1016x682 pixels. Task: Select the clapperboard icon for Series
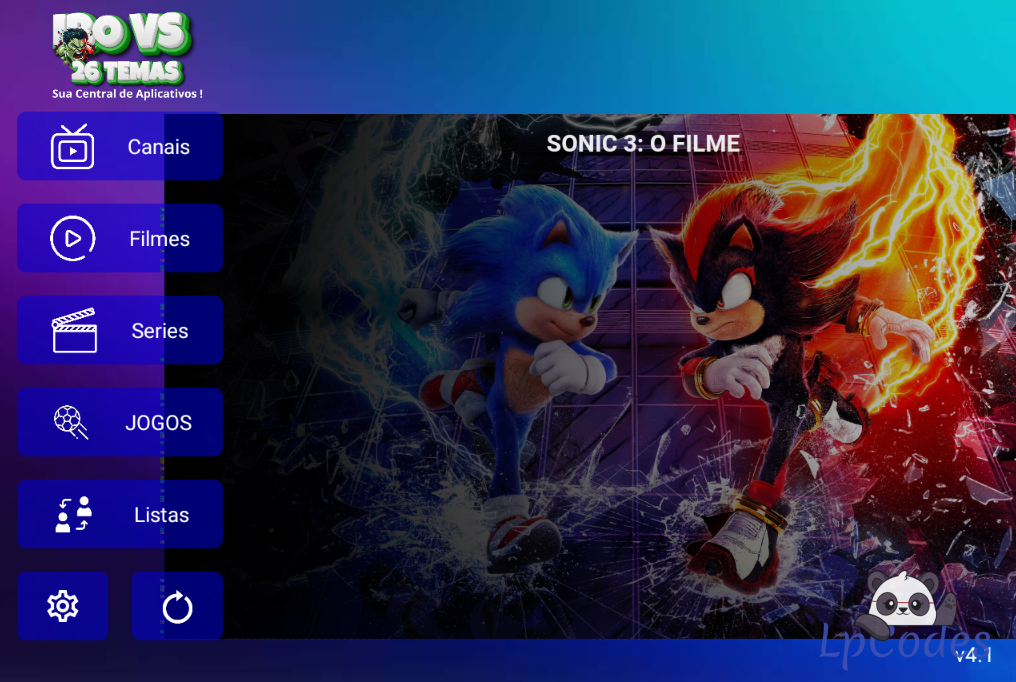[74, 330]
